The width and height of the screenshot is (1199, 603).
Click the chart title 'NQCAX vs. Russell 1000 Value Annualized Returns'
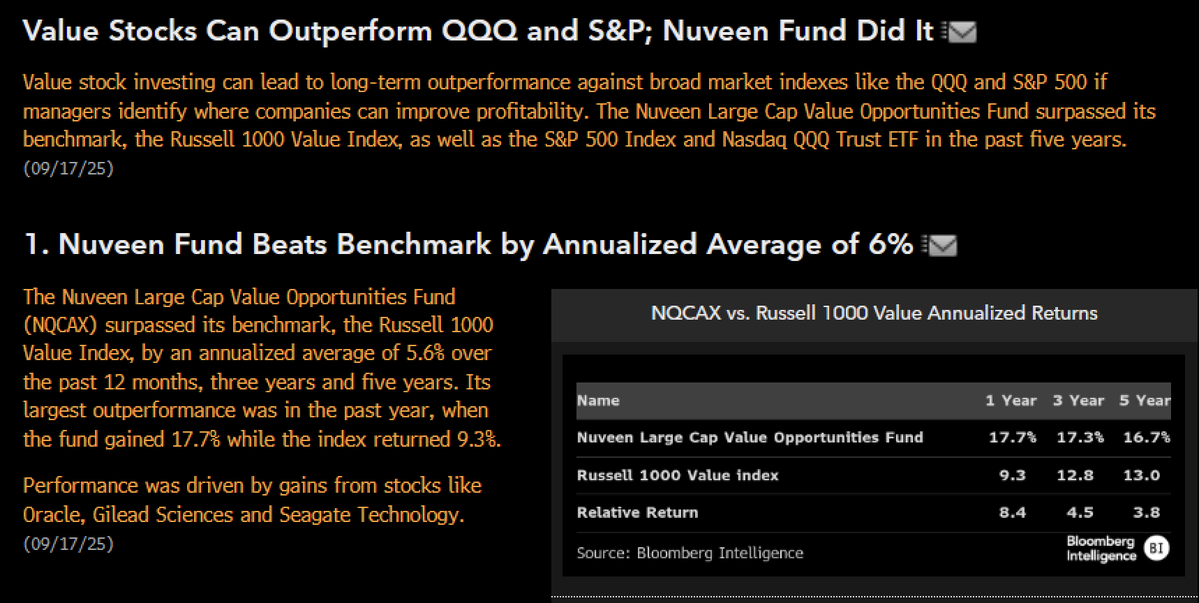(874, 313)
